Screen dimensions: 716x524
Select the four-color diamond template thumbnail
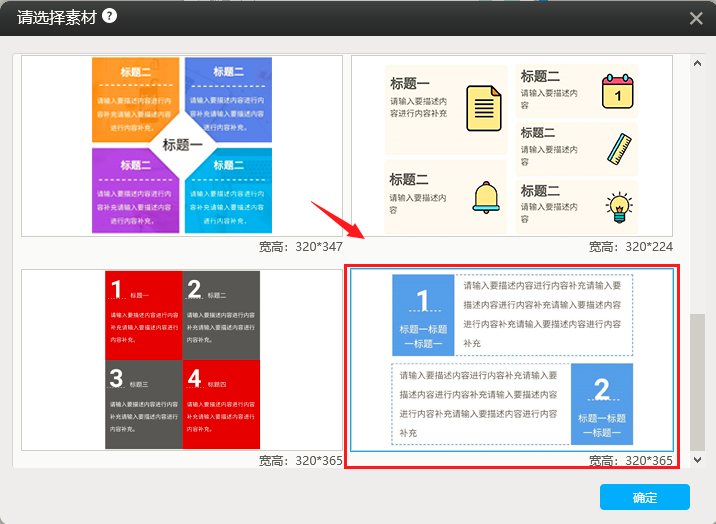182,145
